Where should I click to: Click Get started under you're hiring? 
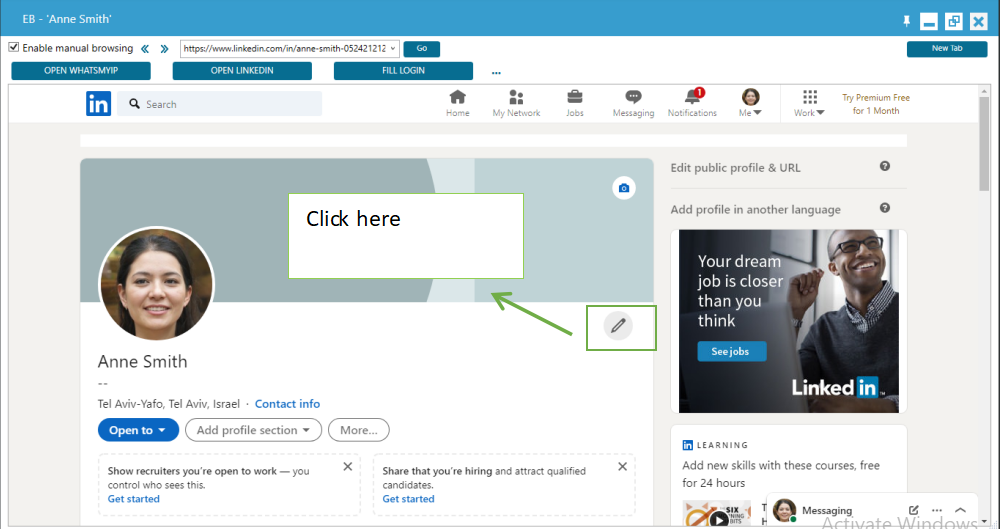point(408,499)
